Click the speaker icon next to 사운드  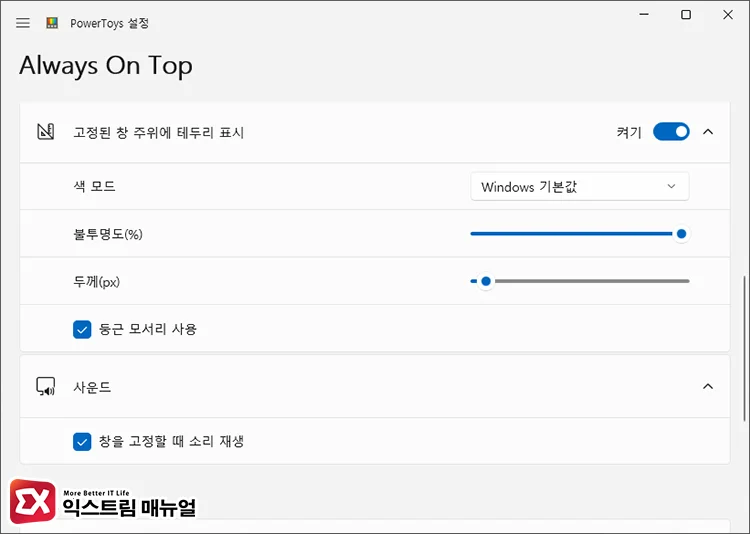click(x=45, y=386)
